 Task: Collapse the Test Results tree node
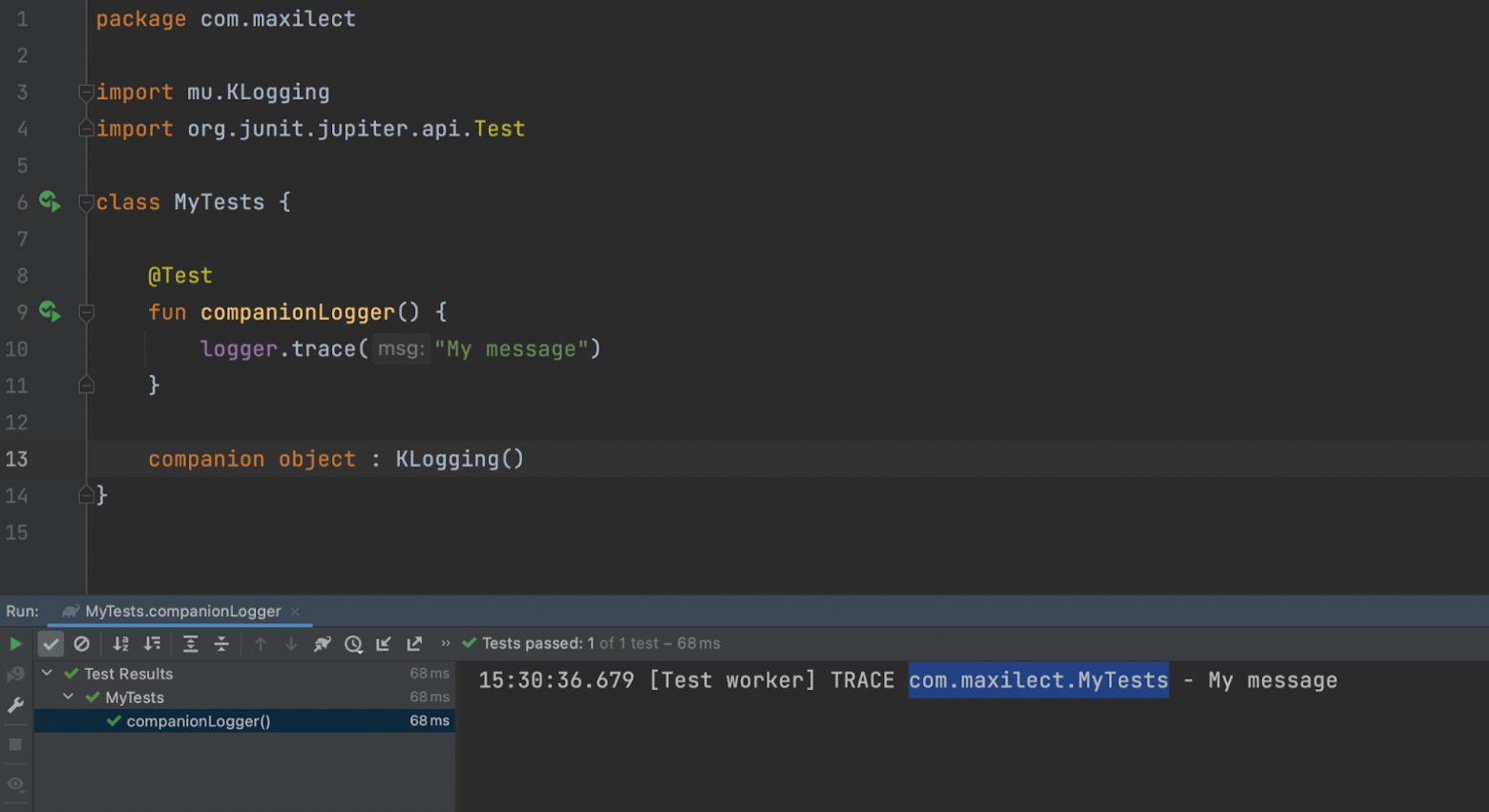click(x=47, y=674)
